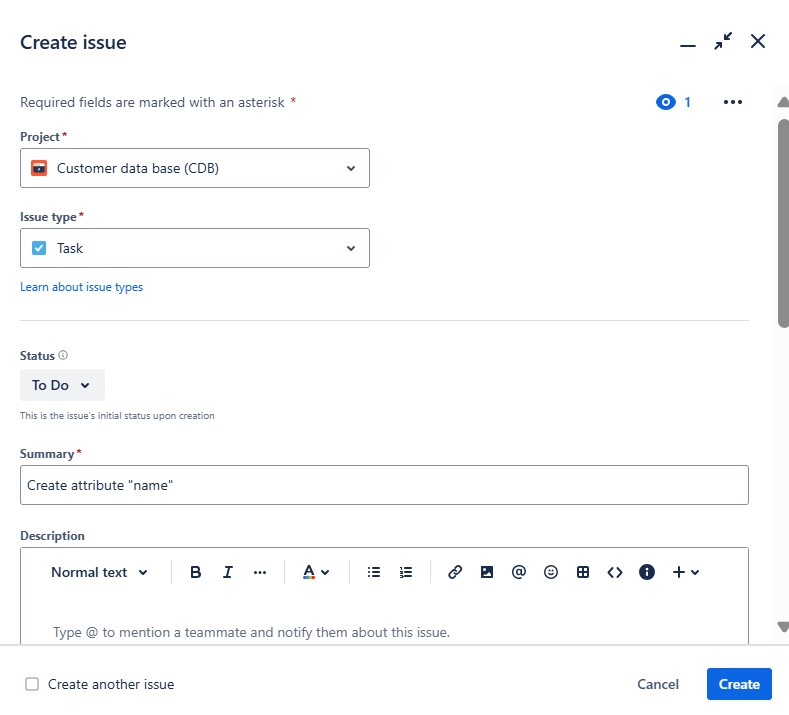Toggle the watchers eye icon
Screen dimensions: 789x715
[x=666, y=102]
